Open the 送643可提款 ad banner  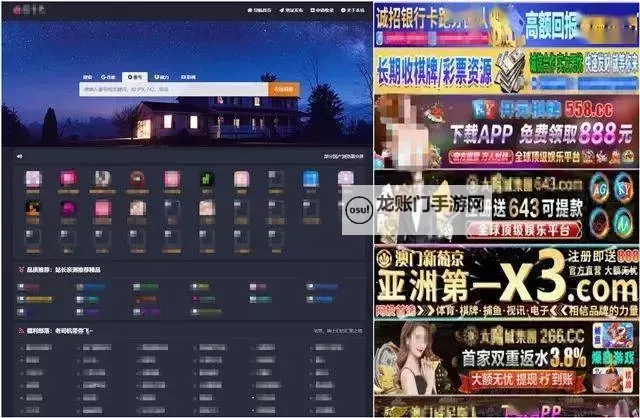506,207
